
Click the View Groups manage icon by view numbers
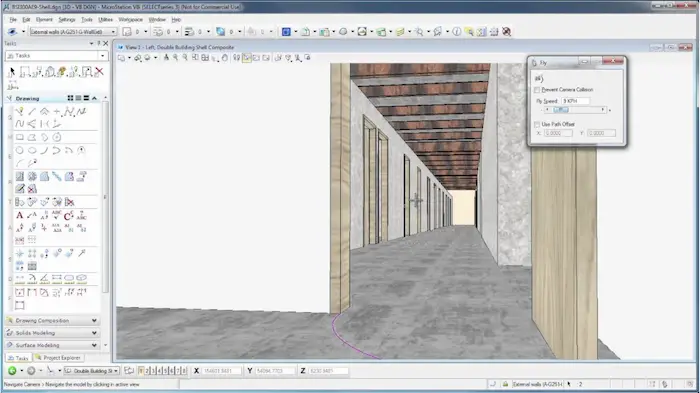(x=129, y=371)
